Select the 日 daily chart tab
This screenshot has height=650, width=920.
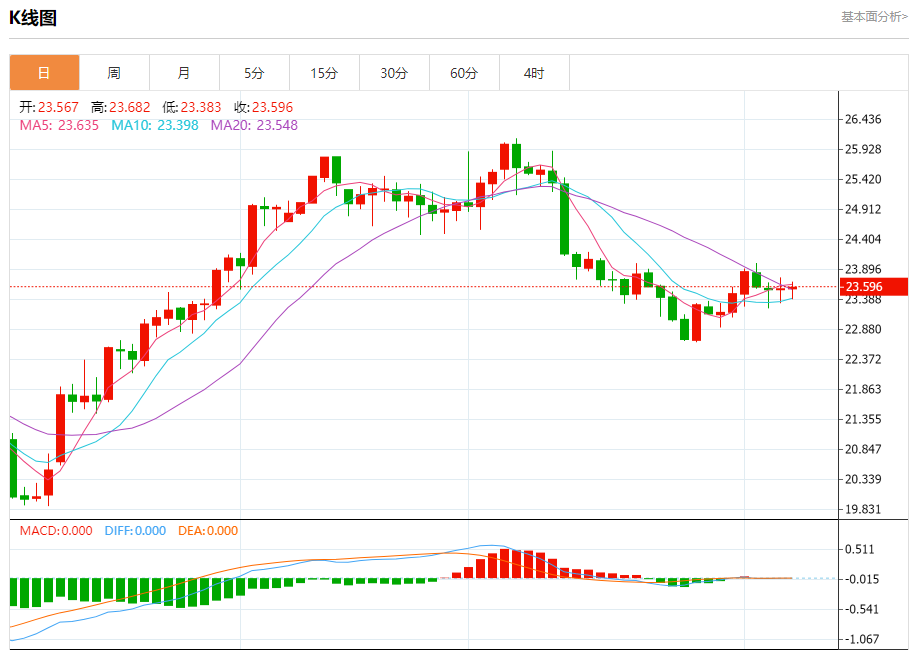pyautogui.click(x=44, y=73)
